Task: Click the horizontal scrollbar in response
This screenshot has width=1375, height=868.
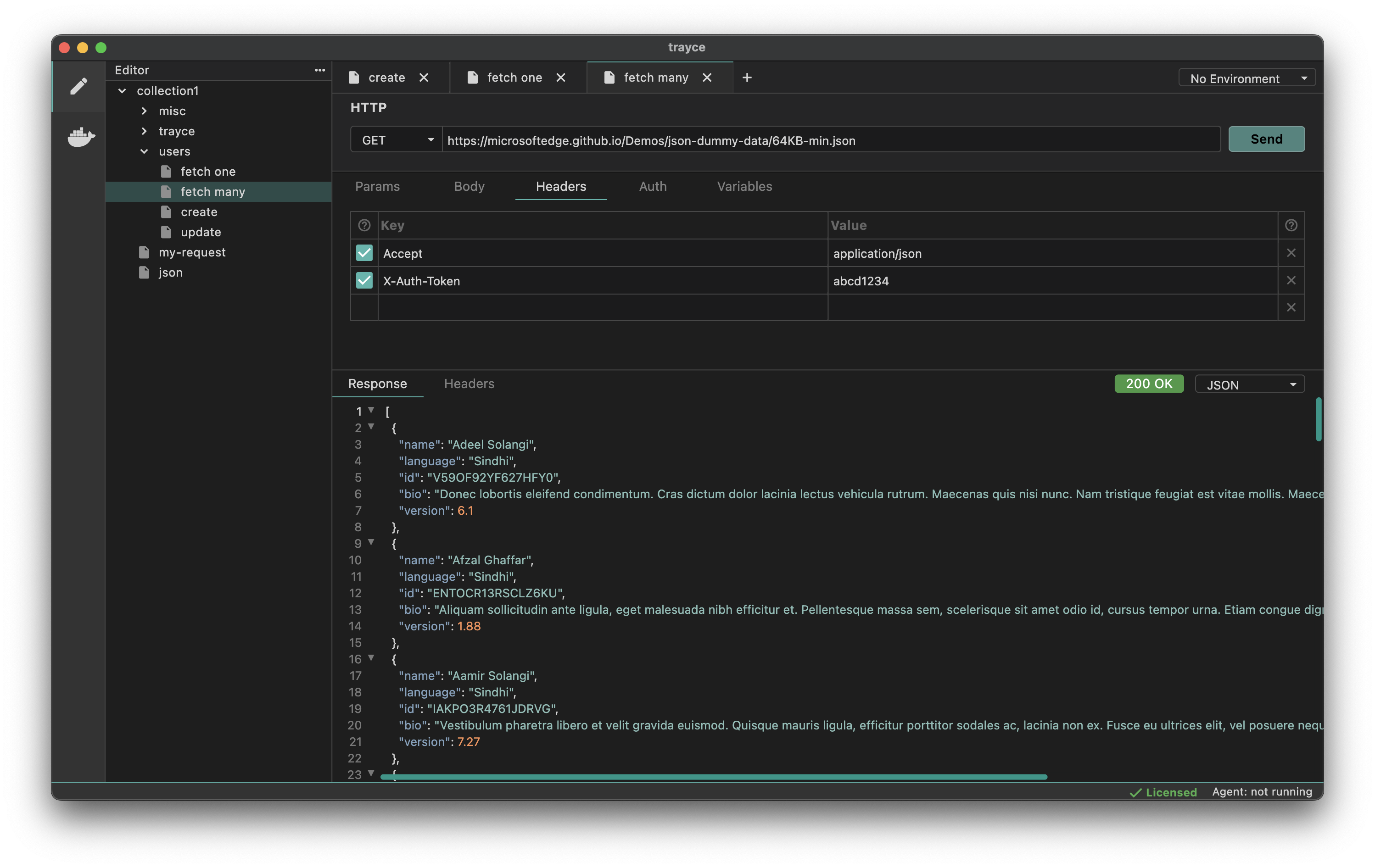Action: tap(714, 777)
